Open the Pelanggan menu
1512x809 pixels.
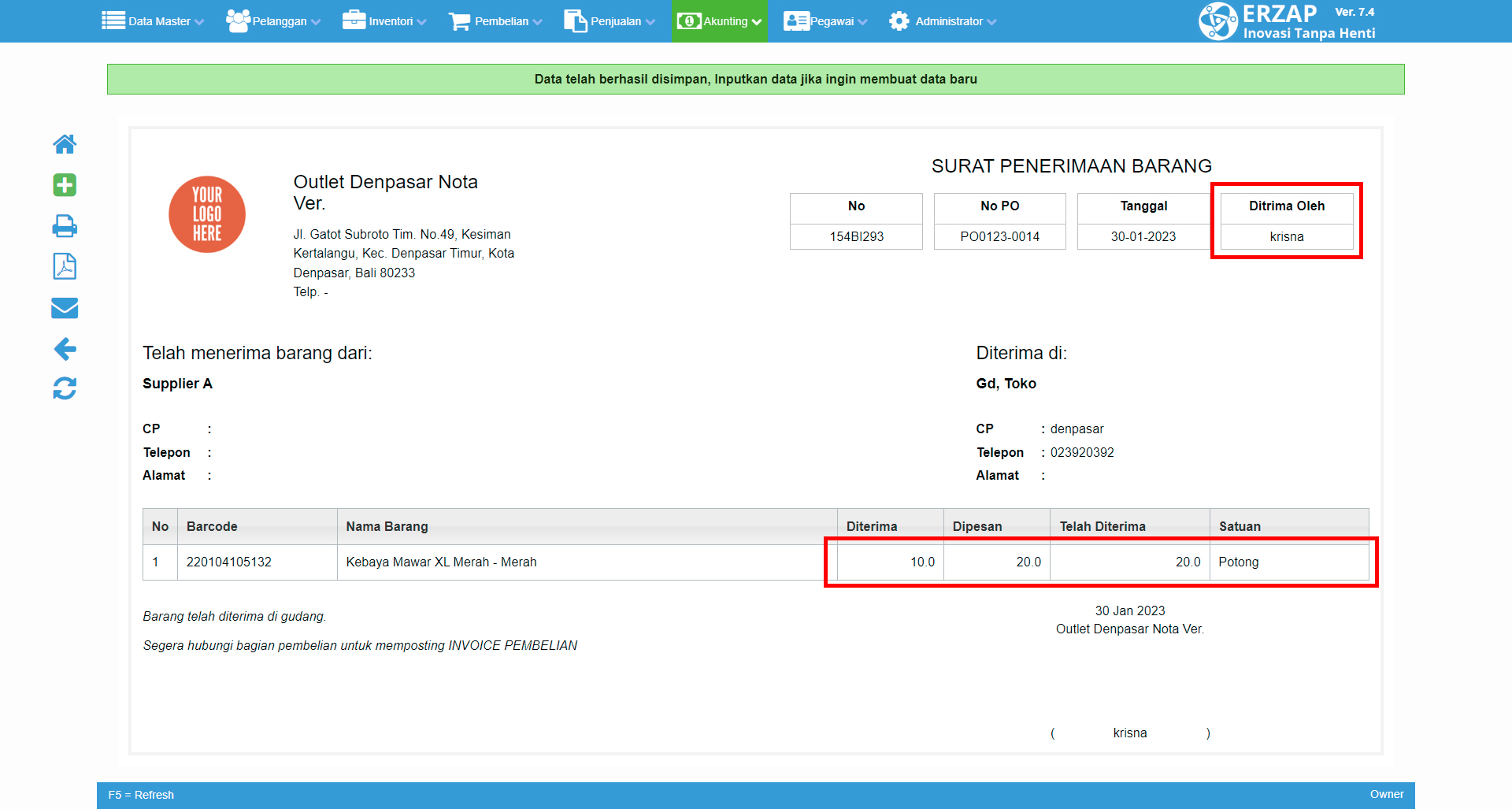(273, 21)
